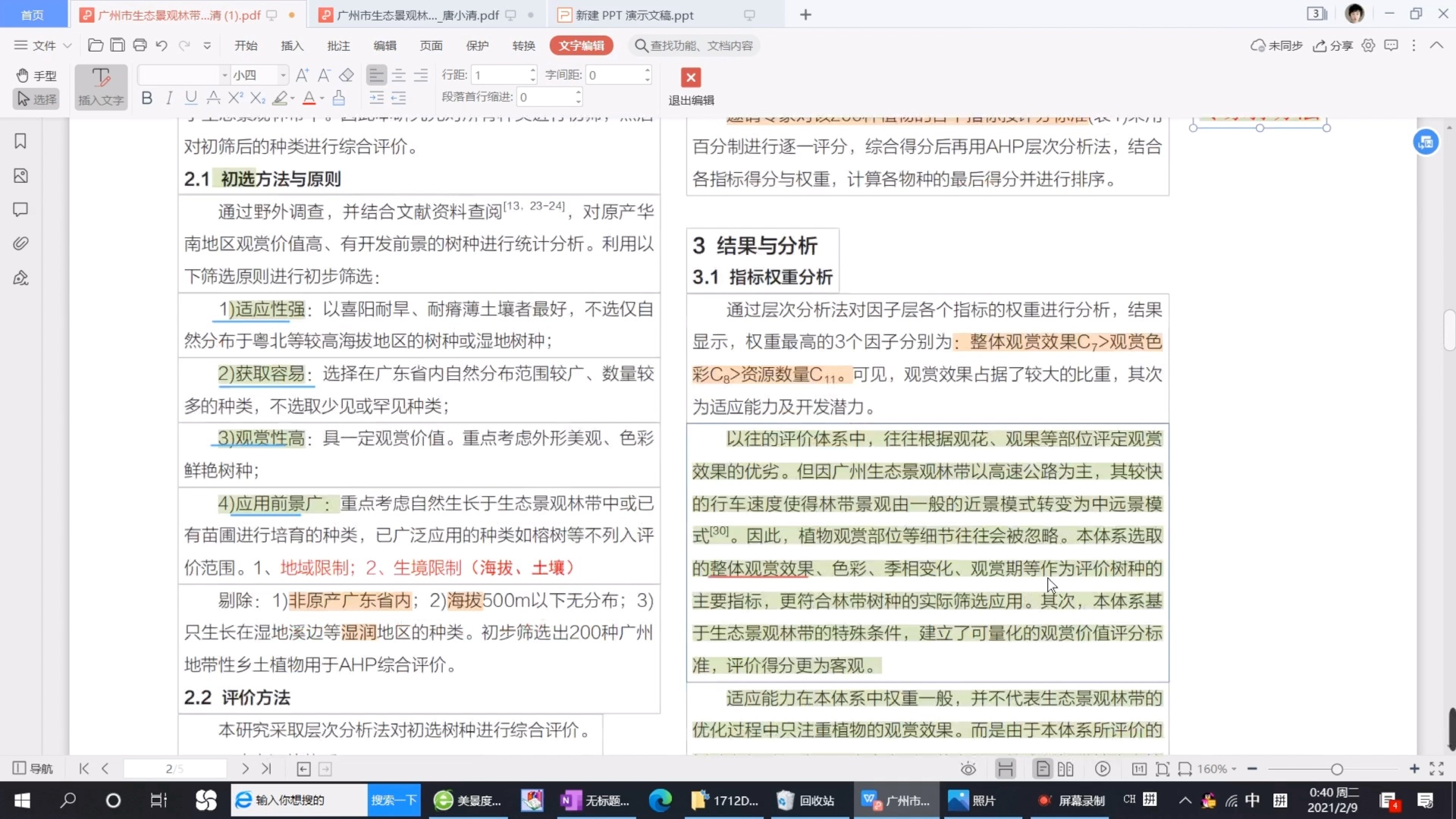Open the 查找功能 search box

pyautogui.click(x=694, y=45)
